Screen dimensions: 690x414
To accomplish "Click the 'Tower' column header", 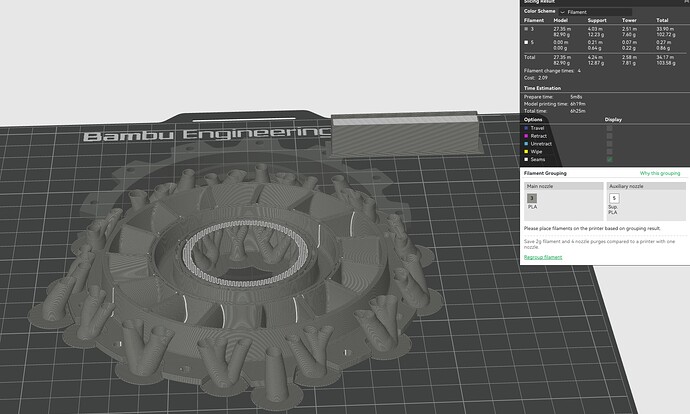I will (629, 20).
